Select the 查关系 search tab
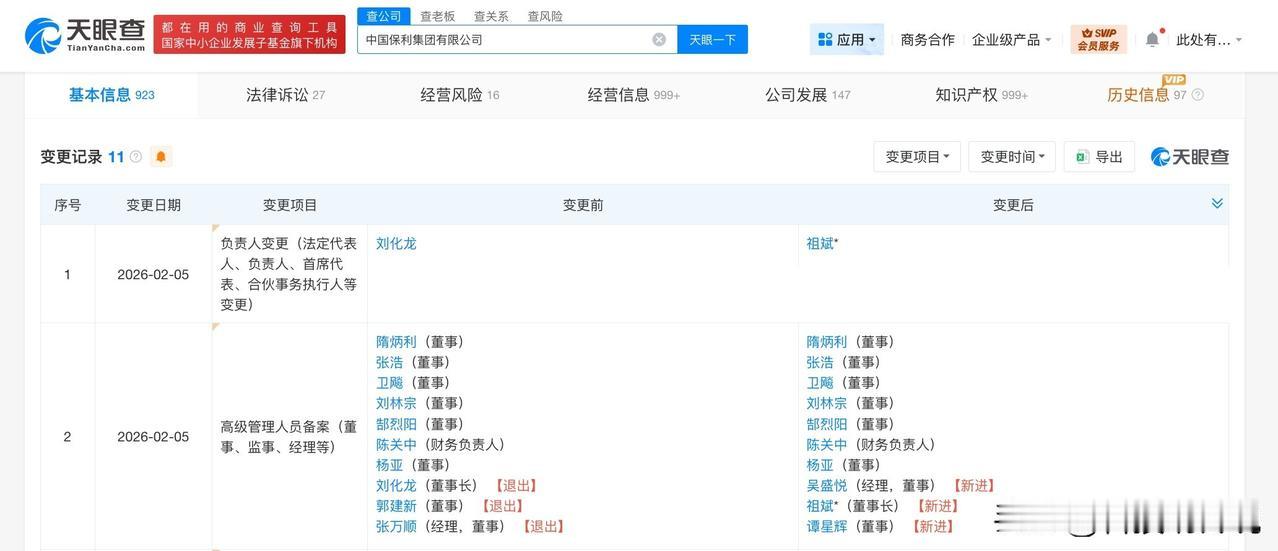This screenshot has height=551, width=1278. pos(491,16)
